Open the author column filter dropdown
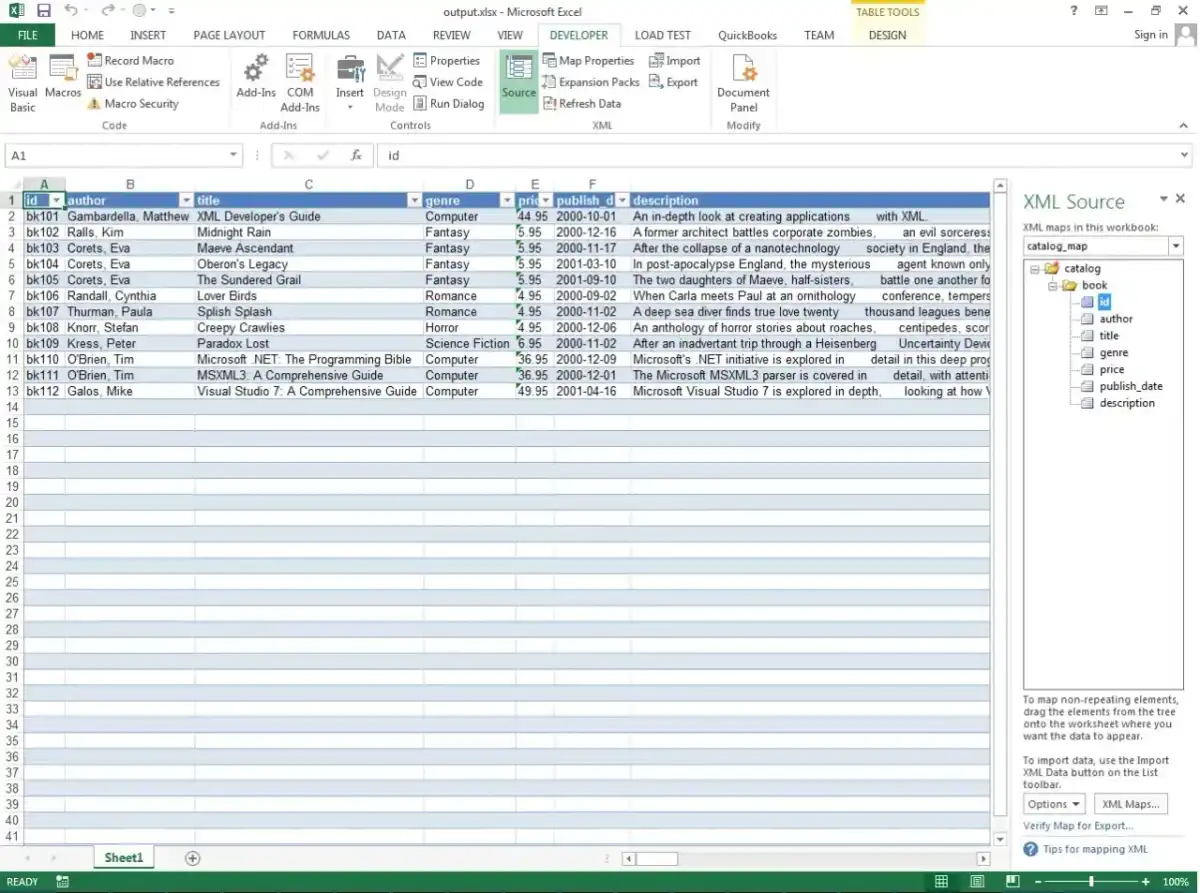Image resolution: width=1200 pixels, height=893 pixels. click(x=186, y=201)
